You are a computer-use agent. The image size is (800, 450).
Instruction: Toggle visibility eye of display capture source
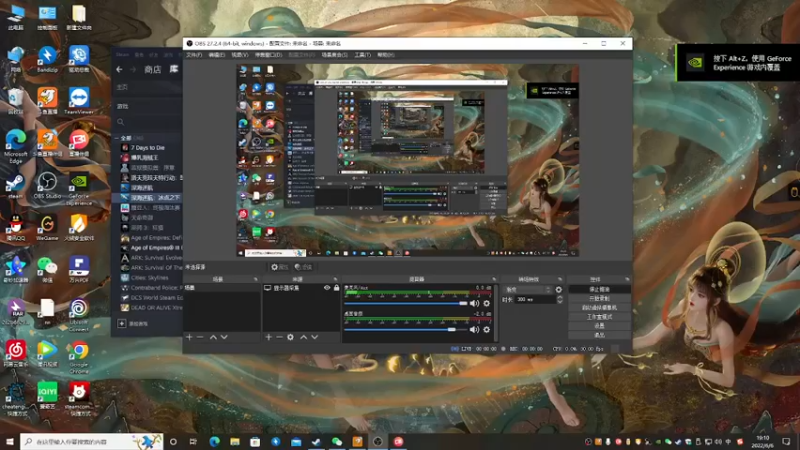327,288
